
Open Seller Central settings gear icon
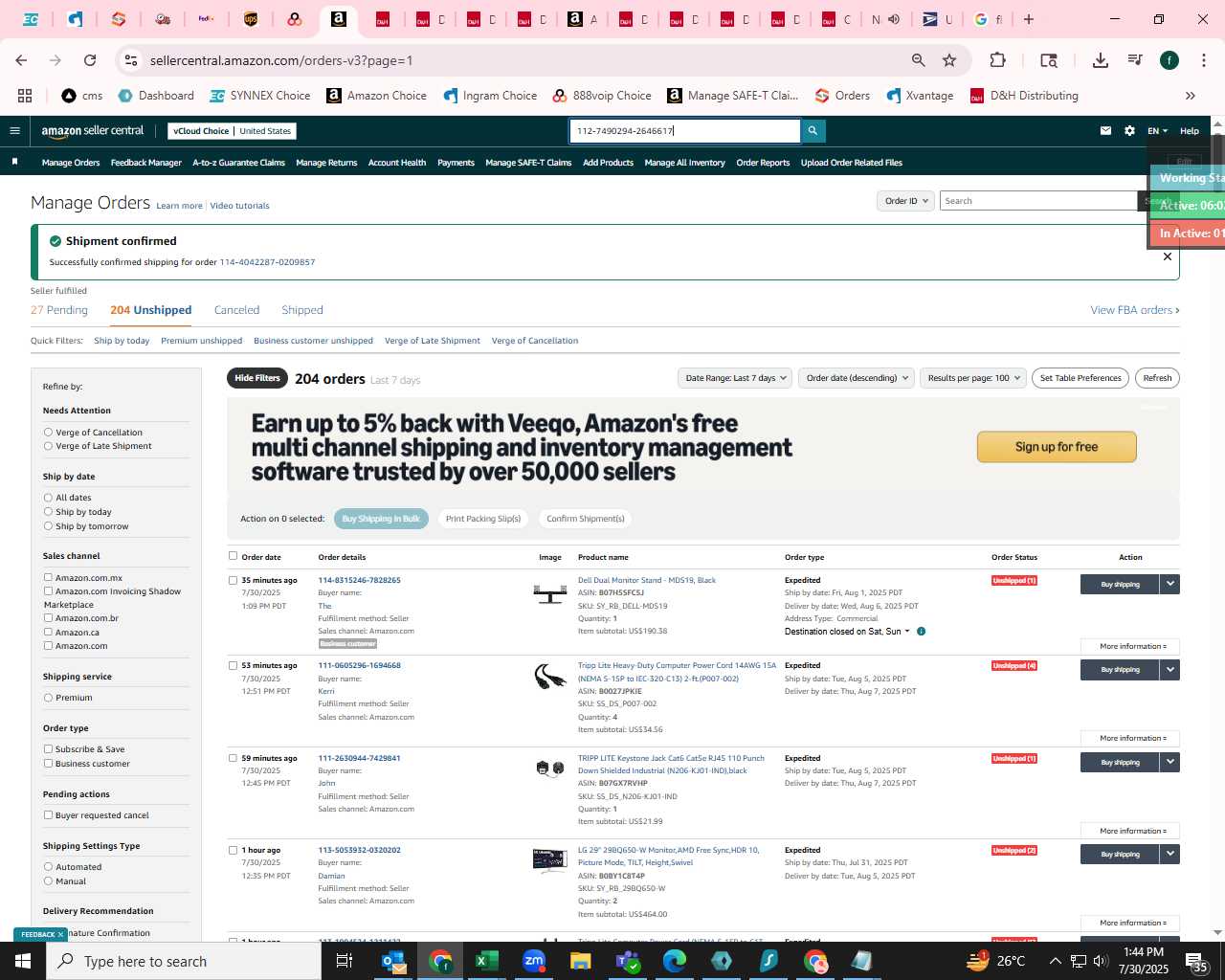(x=1129, y=131)
